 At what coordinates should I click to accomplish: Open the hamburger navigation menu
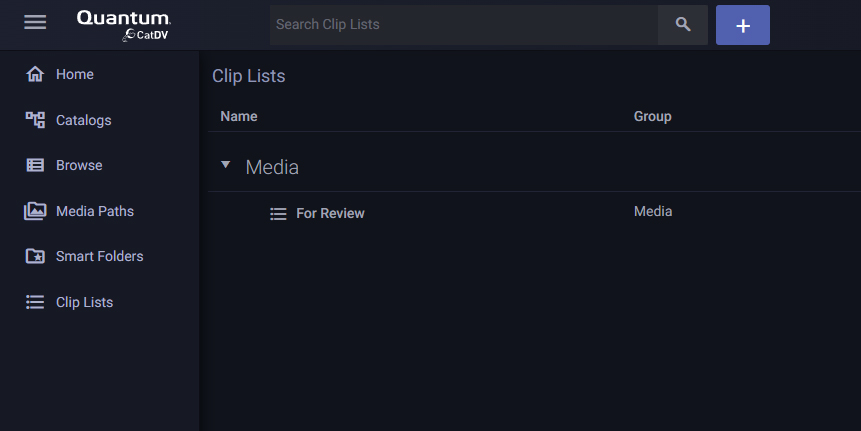pos(35,23)
